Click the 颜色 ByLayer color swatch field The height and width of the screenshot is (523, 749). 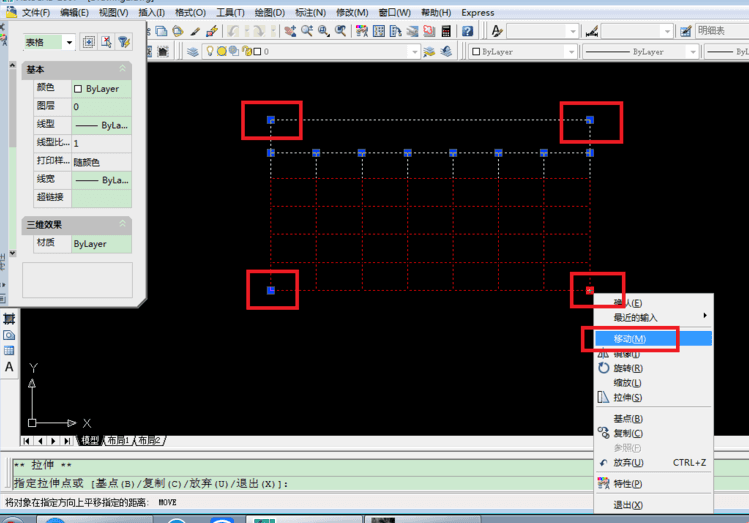[x=101, y=89]
